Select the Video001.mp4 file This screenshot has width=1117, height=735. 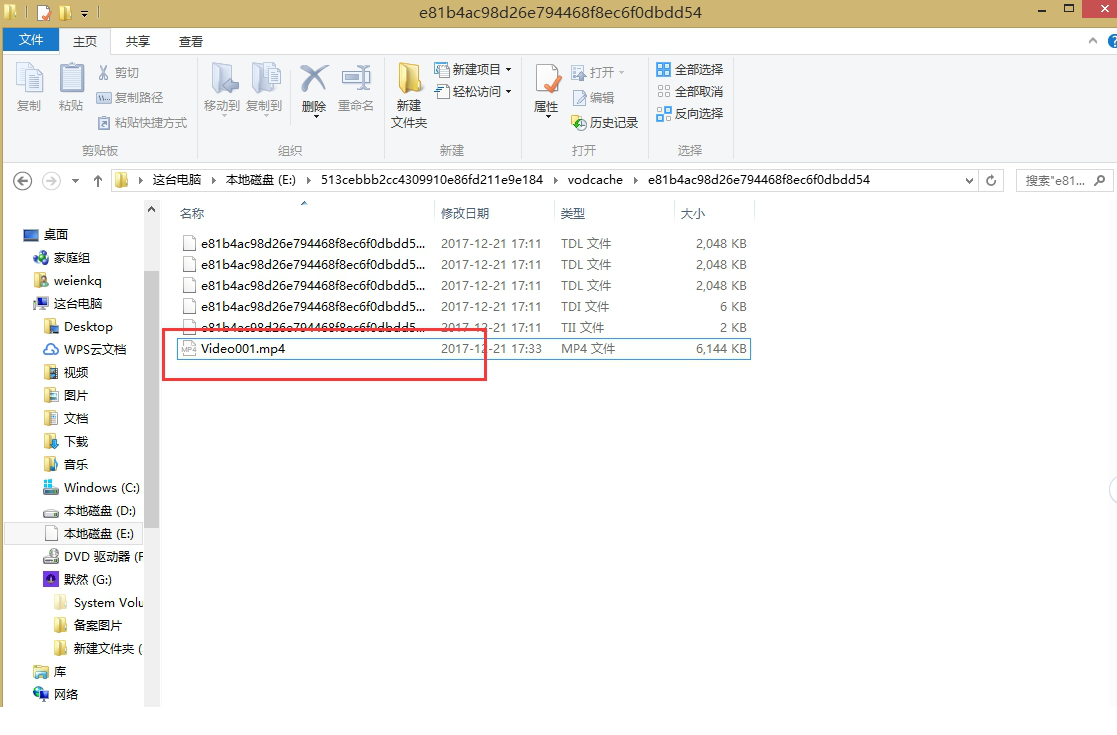click(x=243, y=349)
